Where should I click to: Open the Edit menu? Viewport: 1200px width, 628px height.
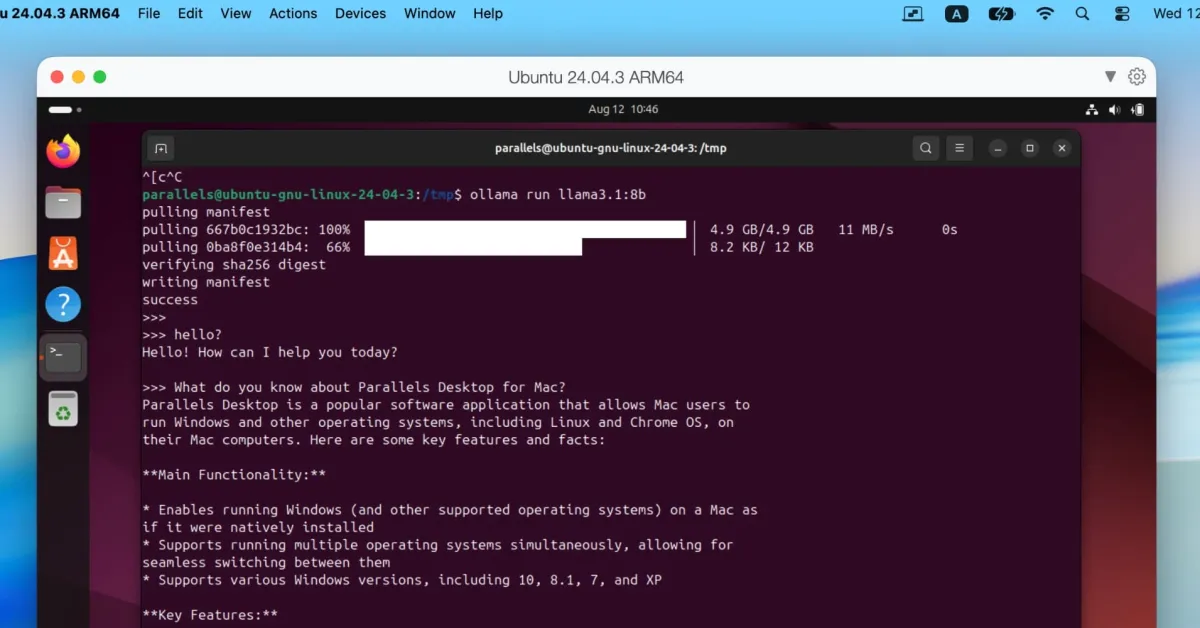[190, 14]
